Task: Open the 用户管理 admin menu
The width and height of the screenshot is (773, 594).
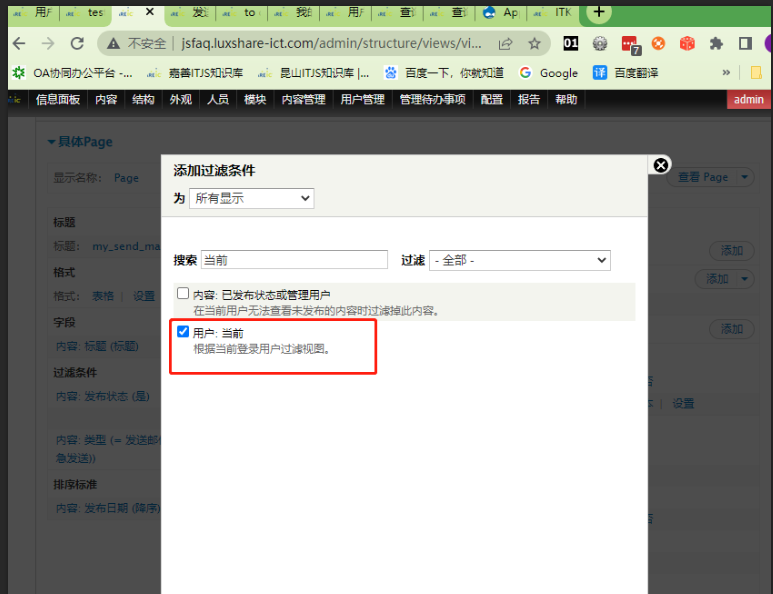Action: click(x=362, y=100)
